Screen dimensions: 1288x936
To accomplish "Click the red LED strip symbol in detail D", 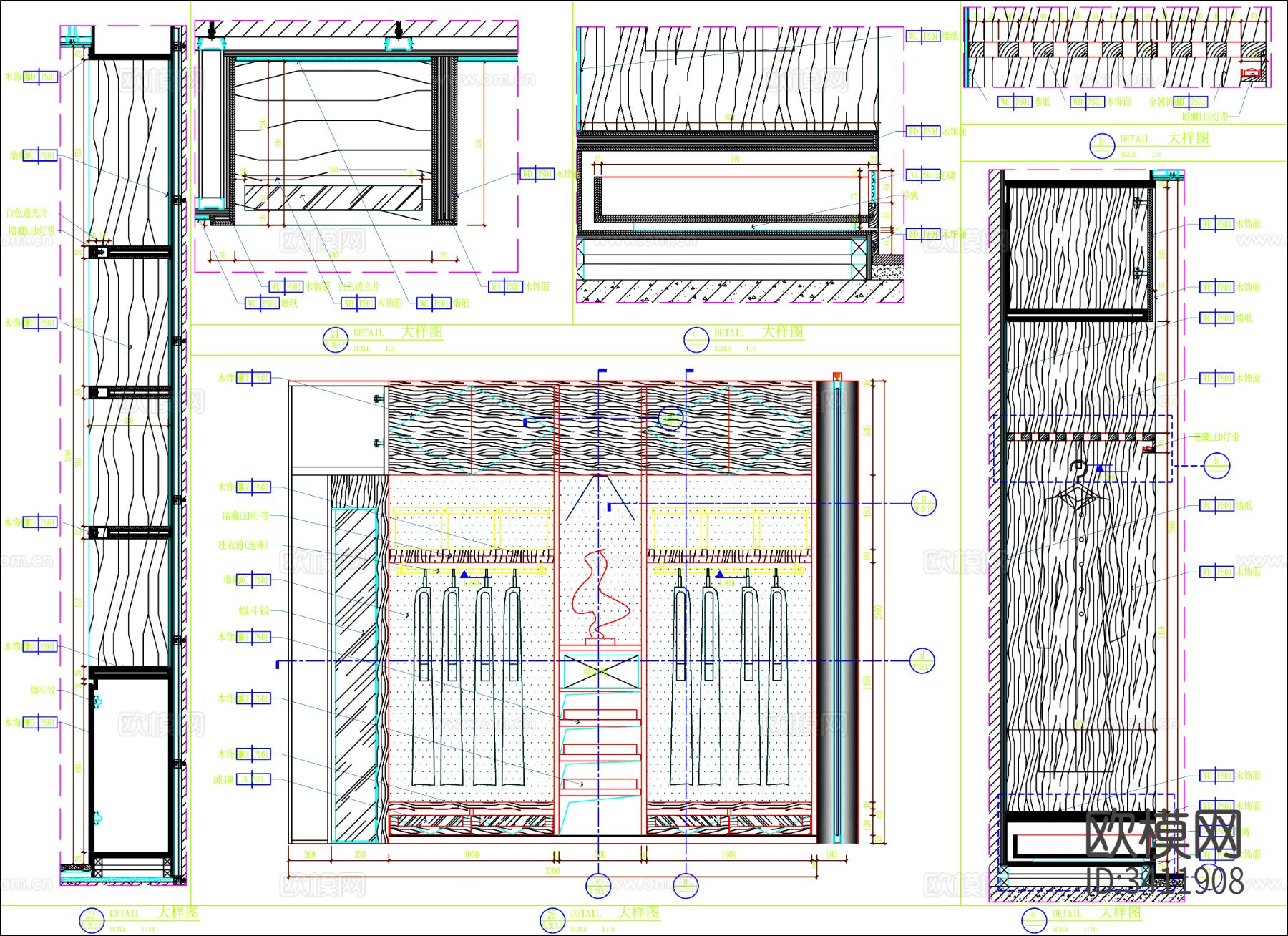I will click(1249, 73).
